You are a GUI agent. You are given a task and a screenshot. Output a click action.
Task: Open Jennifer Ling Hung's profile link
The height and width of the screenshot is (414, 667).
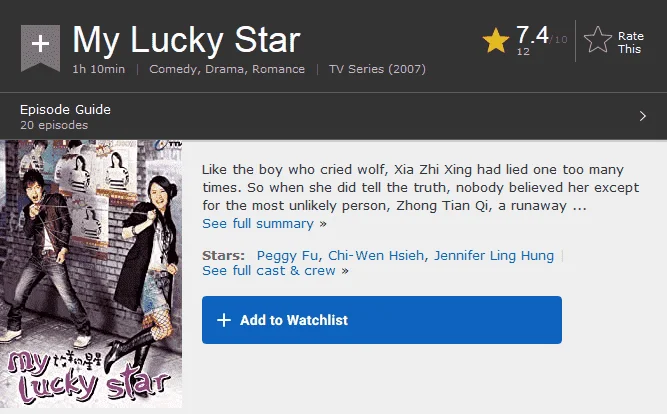pos(494,255)
